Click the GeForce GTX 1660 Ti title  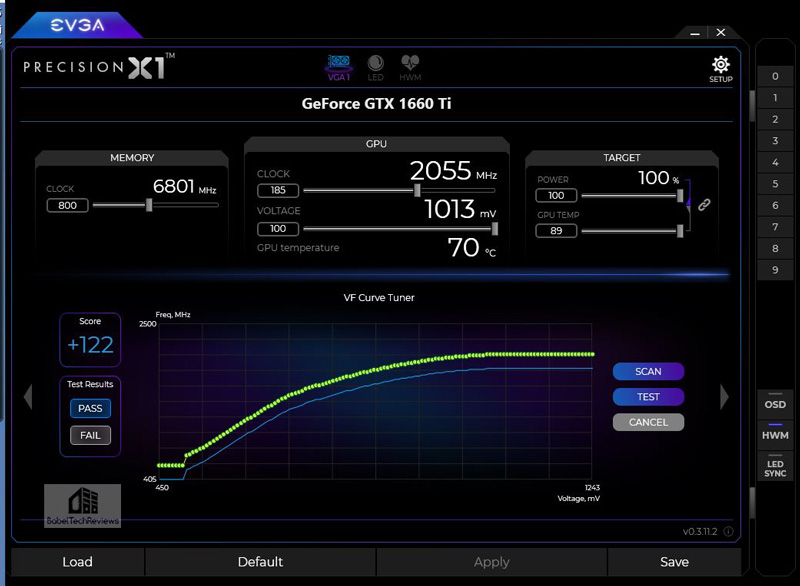(x=377, y=104)
